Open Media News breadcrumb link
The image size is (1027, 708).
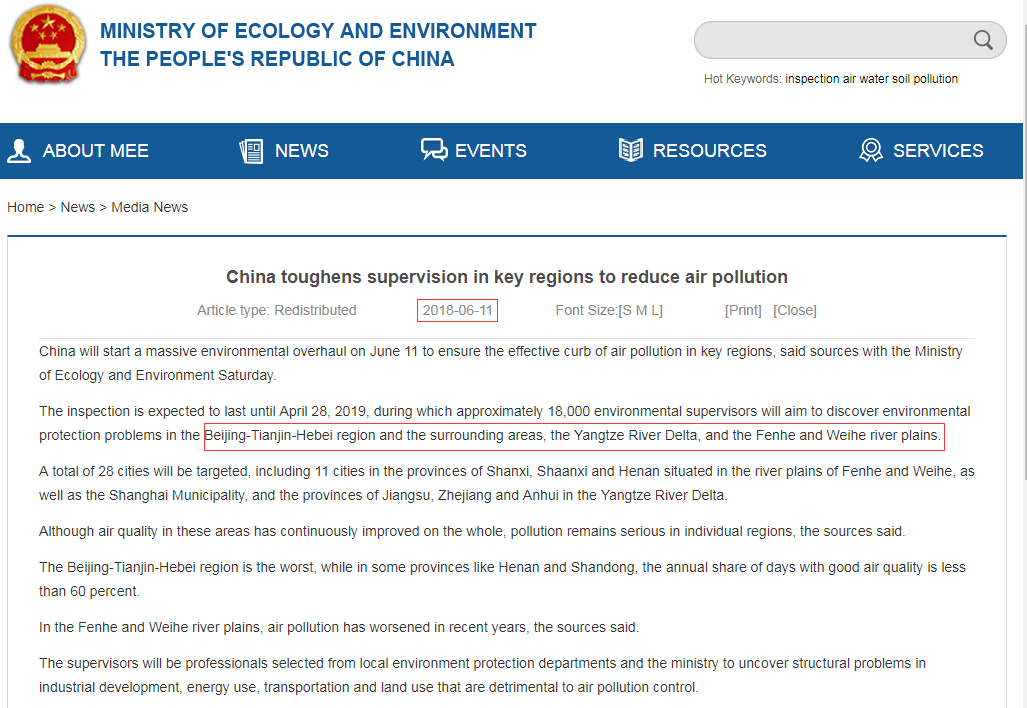tap(149, 207)
